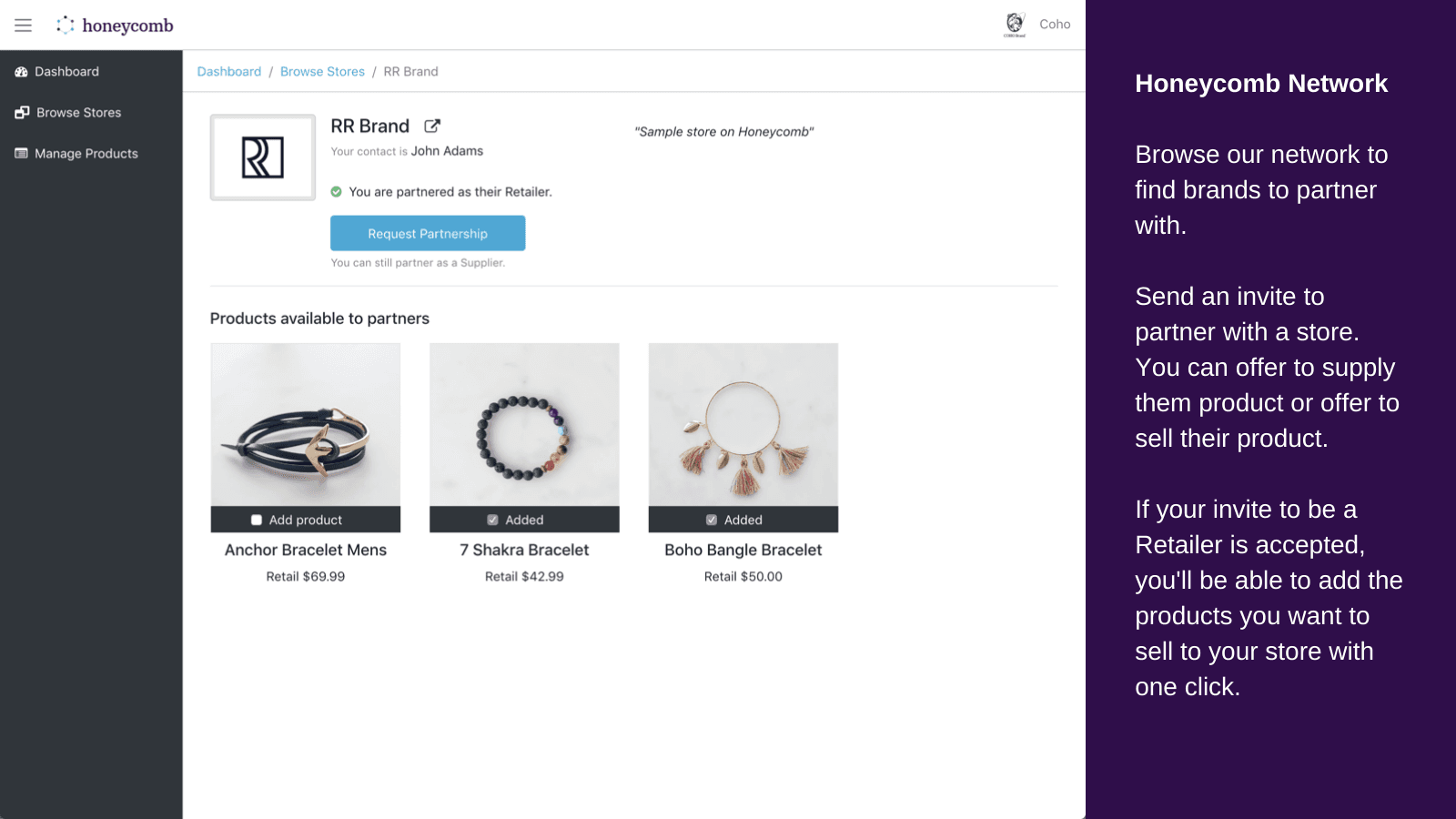Open the Coho account dropdown
The image size is (1456, 819).
click(x=1055, y=24)
